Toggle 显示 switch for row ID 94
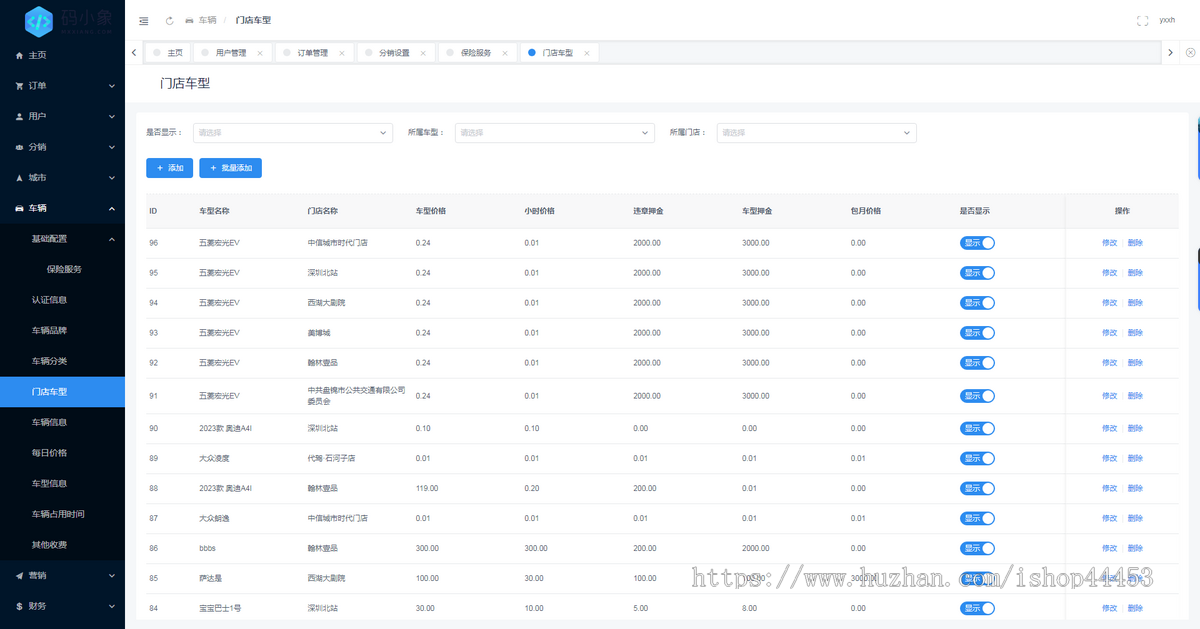The image size is (1200, 629). (x=977, y=303)
